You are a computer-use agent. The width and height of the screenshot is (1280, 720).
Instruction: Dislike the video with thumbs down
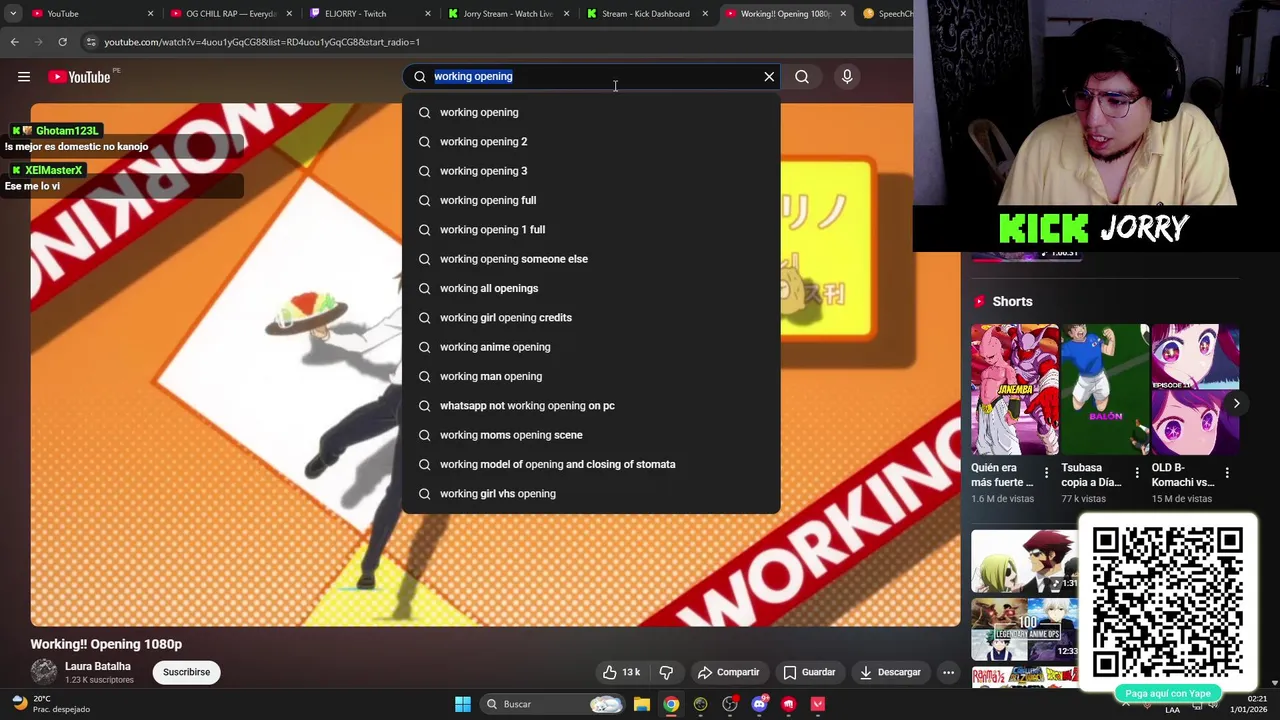pyautogui.click(x=666, y=672)
